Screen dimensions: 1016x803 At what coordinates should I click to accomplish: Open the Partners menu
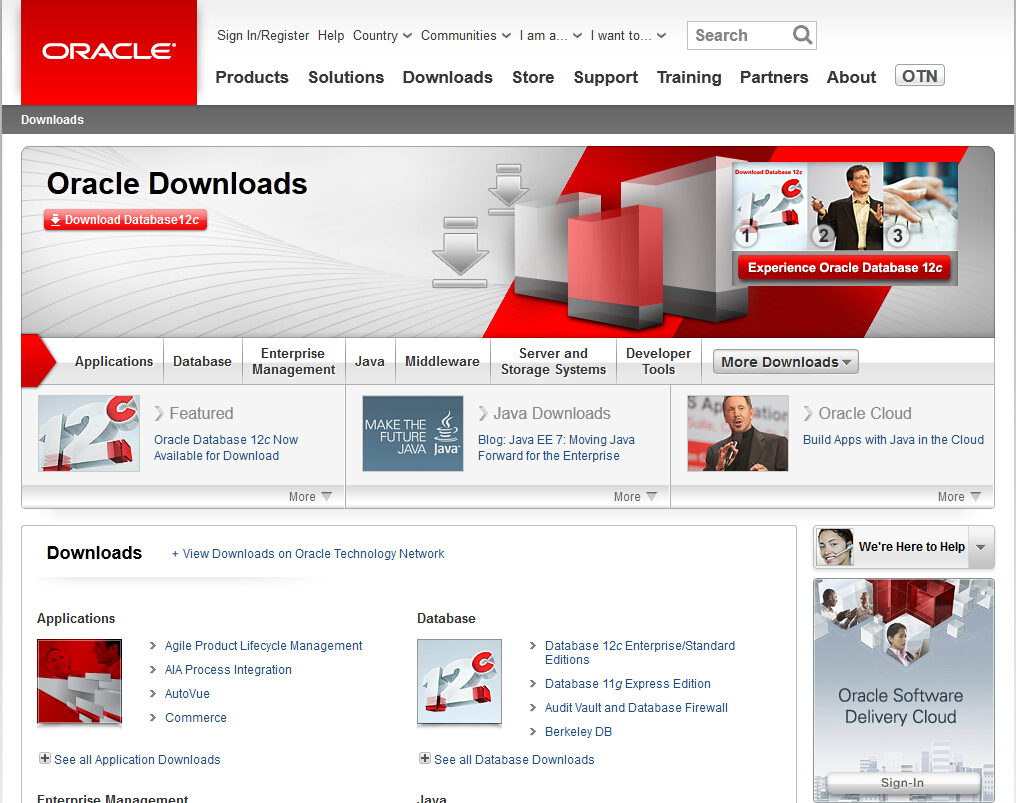774,77
